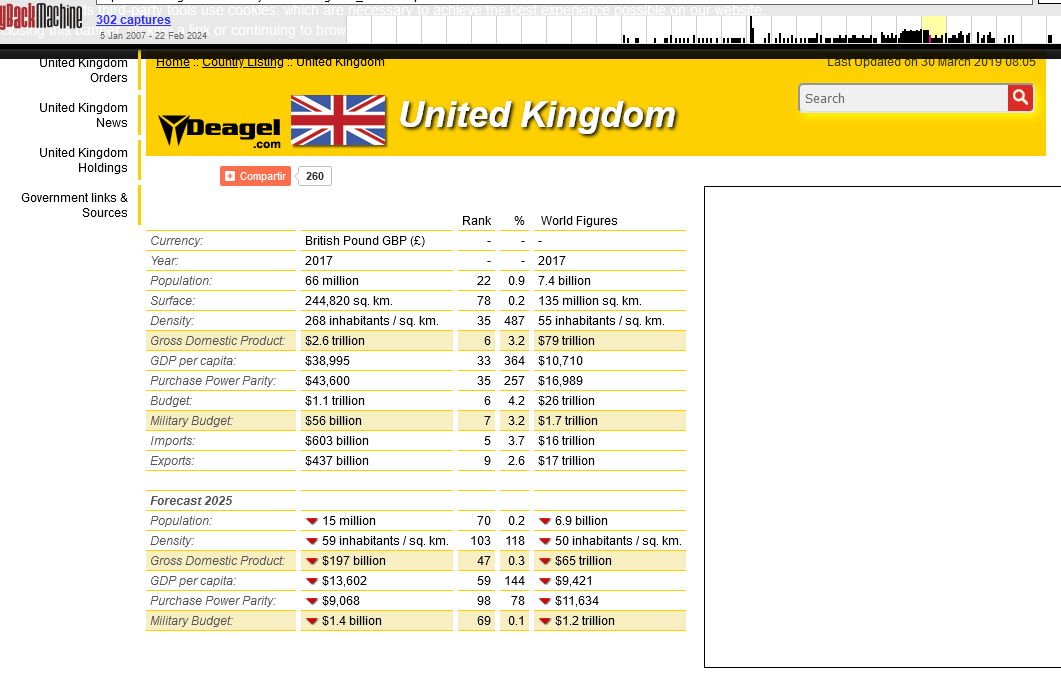1061x676 pixels.
Task: Click the 260 share count bubble
Action: point(315,176)
